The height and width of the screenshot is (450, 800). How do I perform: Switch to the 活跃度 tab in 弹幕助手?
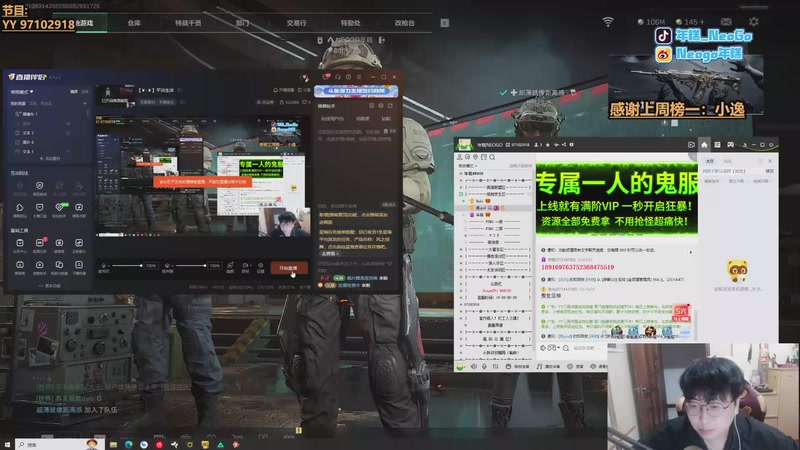point(362,118)
